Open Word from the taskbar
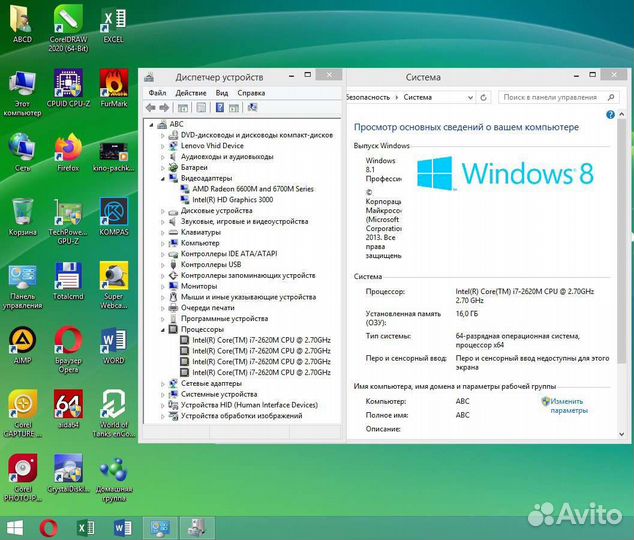634x540 pixels. tap(123, 528)
